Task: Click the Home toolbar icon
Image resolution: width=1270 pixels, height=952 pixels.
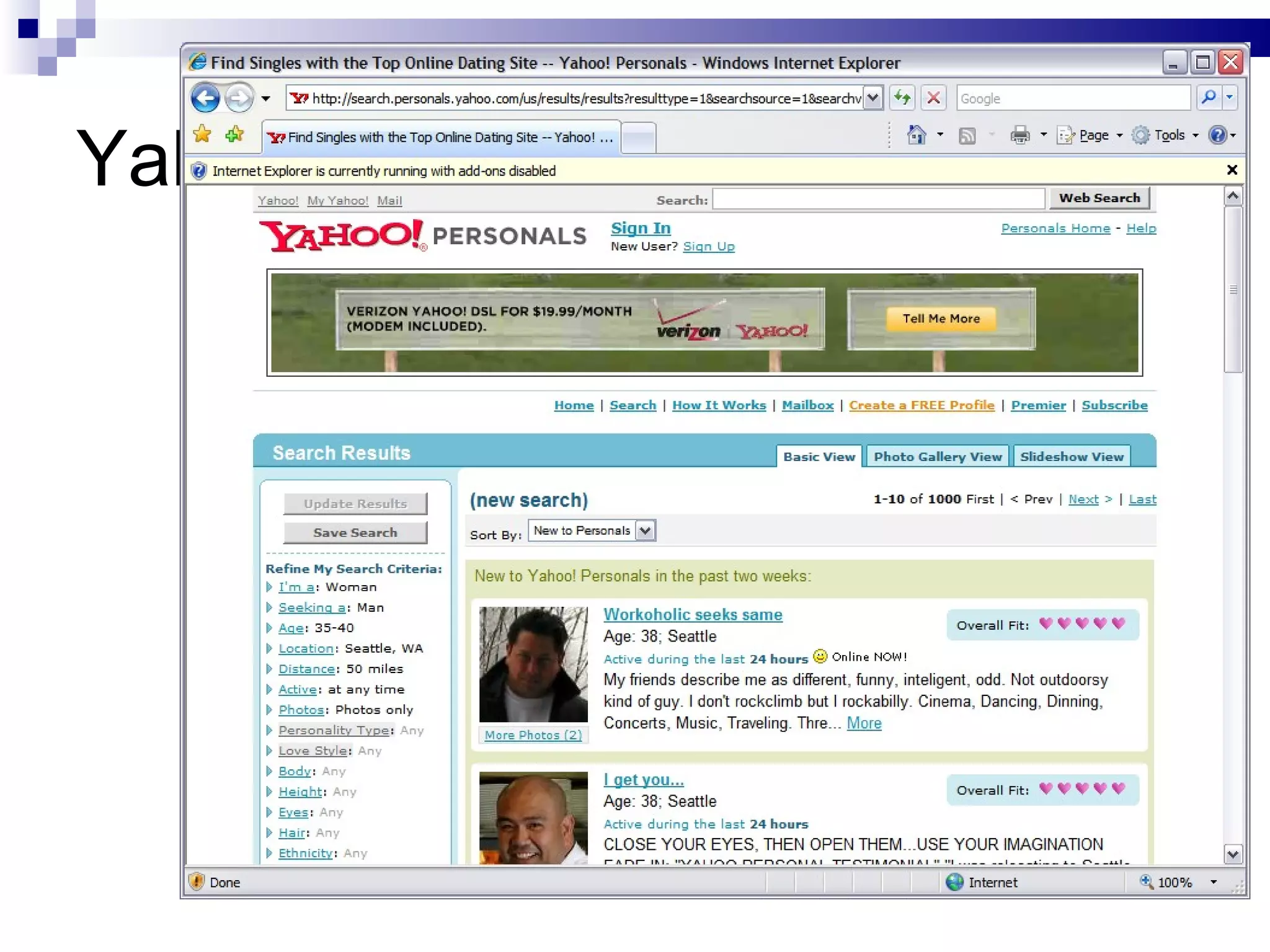Action: [917, 134]
